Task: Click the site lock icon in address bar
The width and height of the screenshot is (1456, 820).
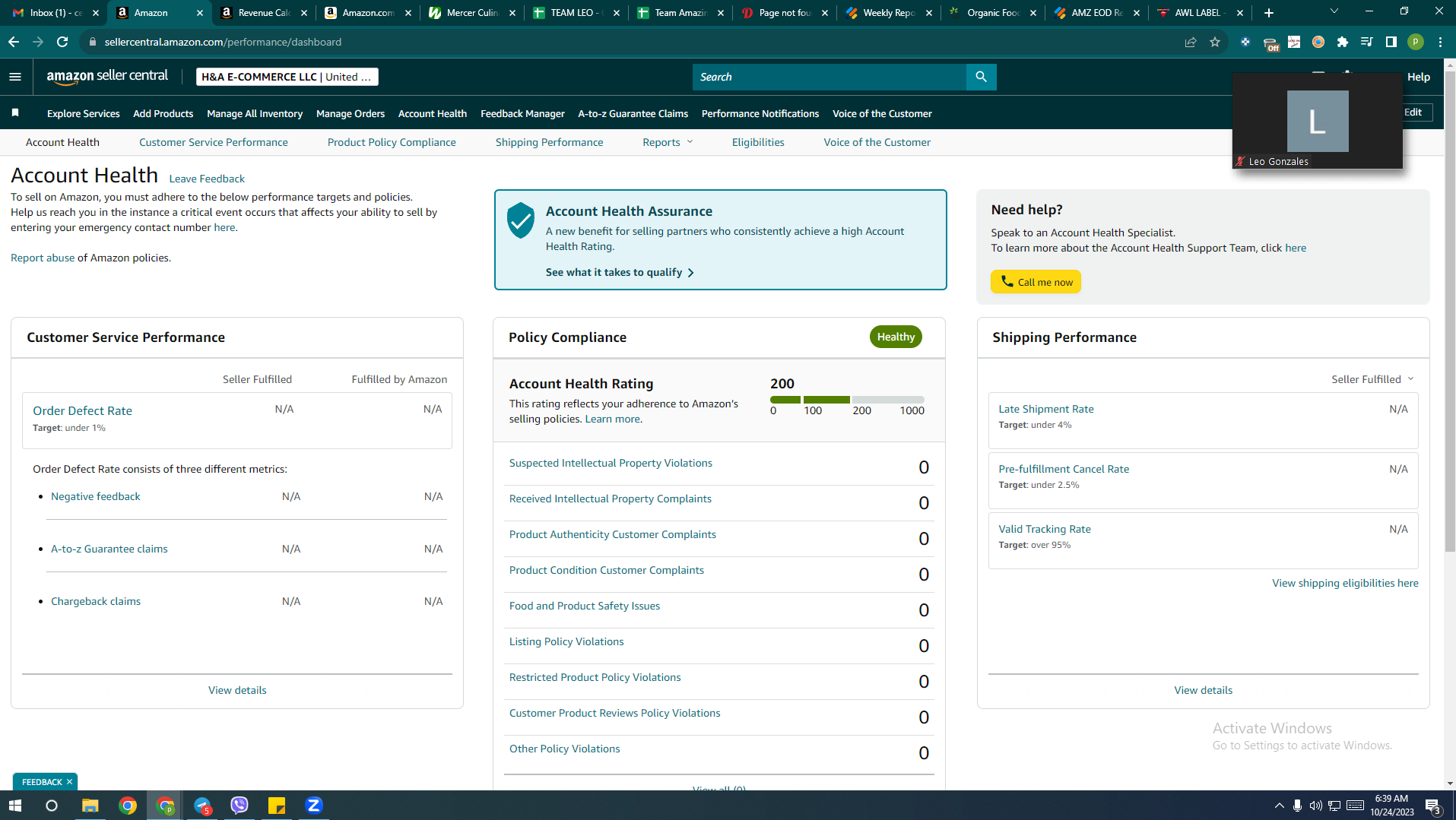Action: pyautogui.click(x=93, y=42)
